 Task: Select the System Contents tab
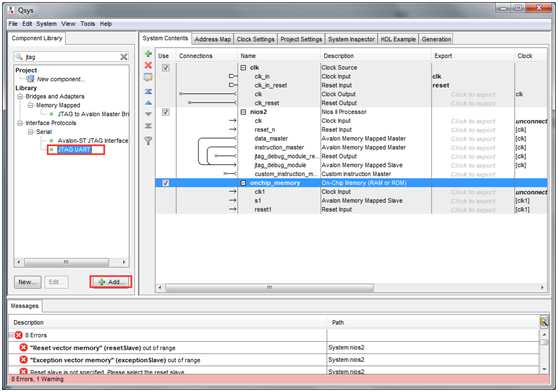coord(165,38)
